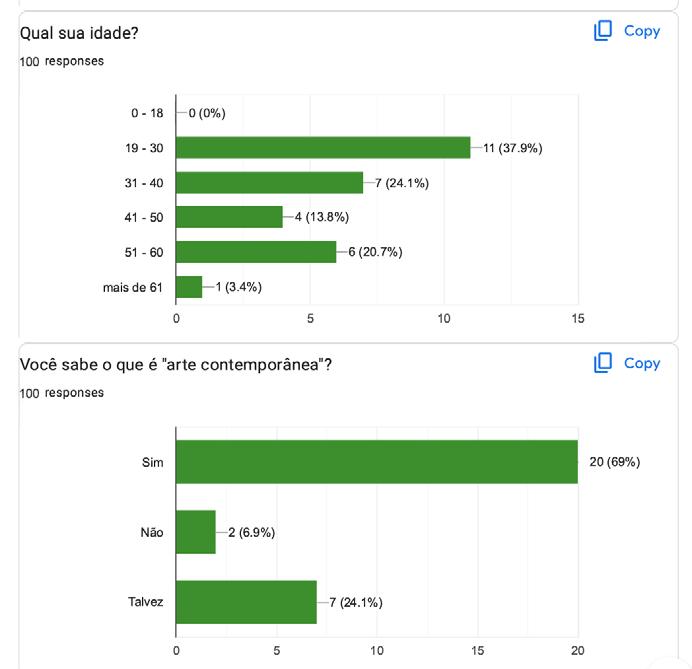Pick the small "mais de 61" bar

point(189,287)
